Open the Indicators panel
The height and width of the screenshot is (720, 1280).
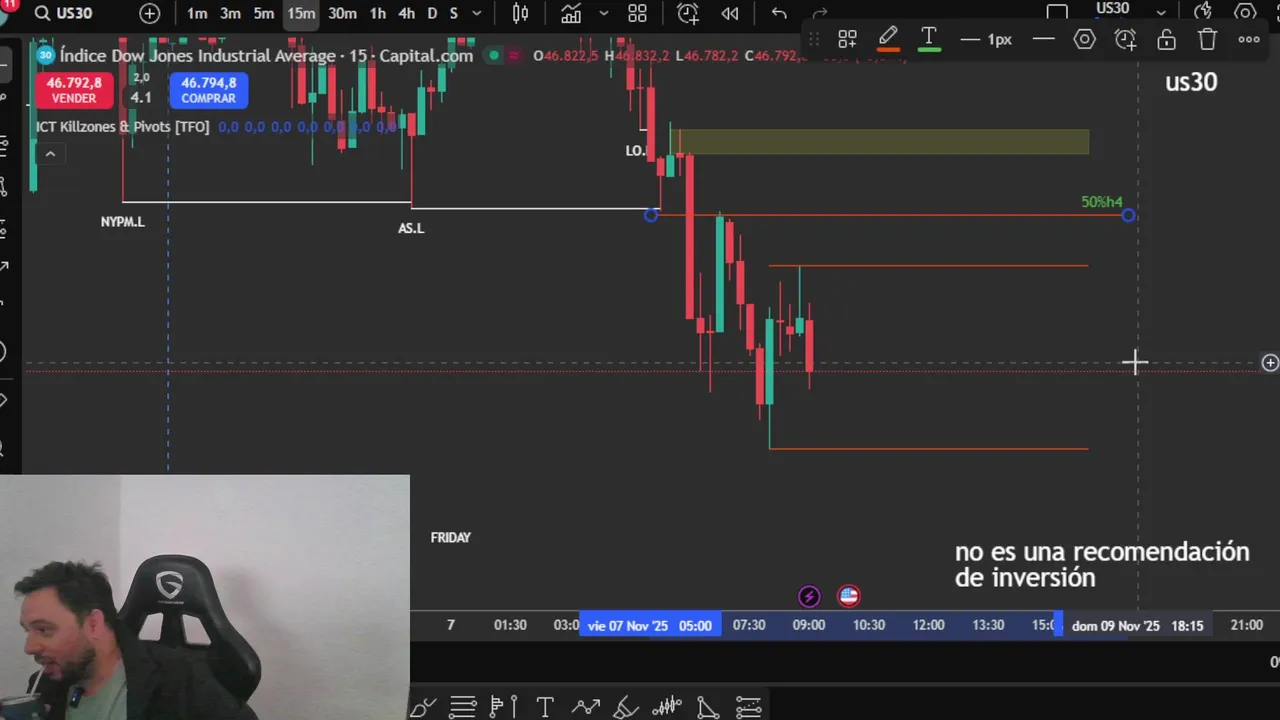point(571,13)
